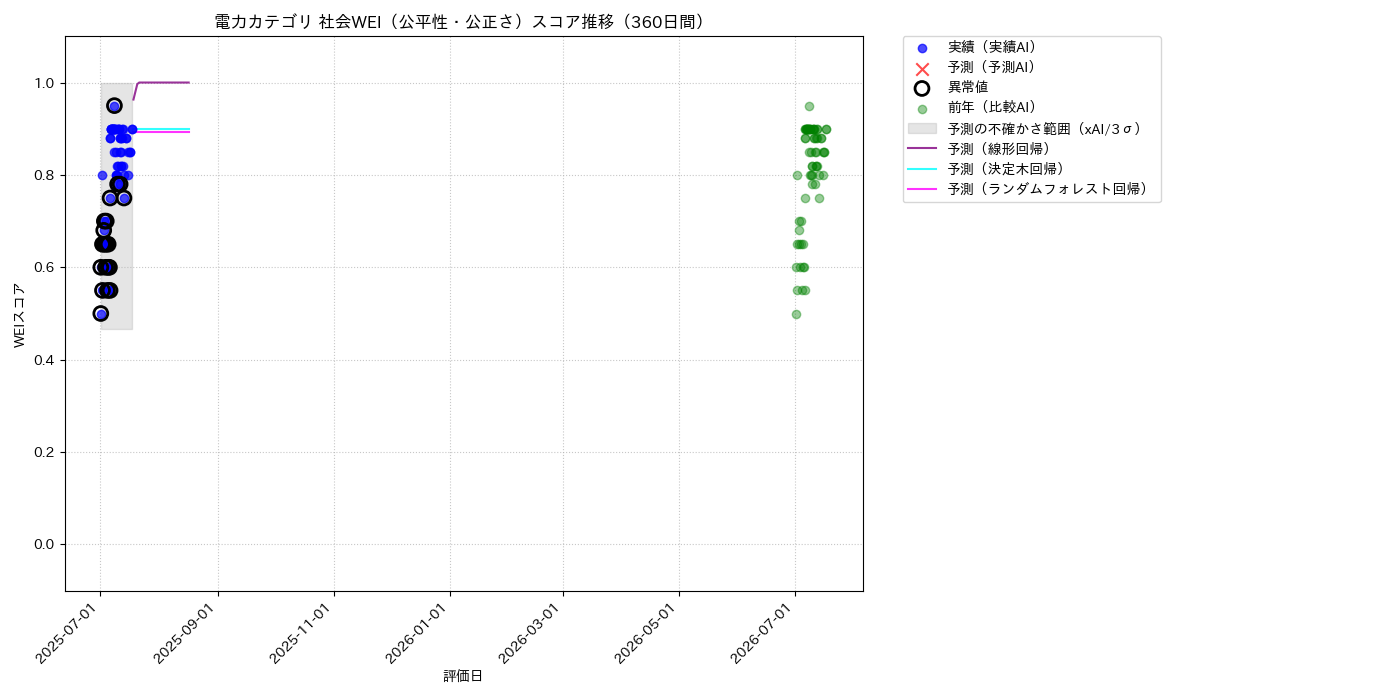Click the green dot marker for 前年（比較AI）
1400x700 pixels.
[x=922, y=109]
